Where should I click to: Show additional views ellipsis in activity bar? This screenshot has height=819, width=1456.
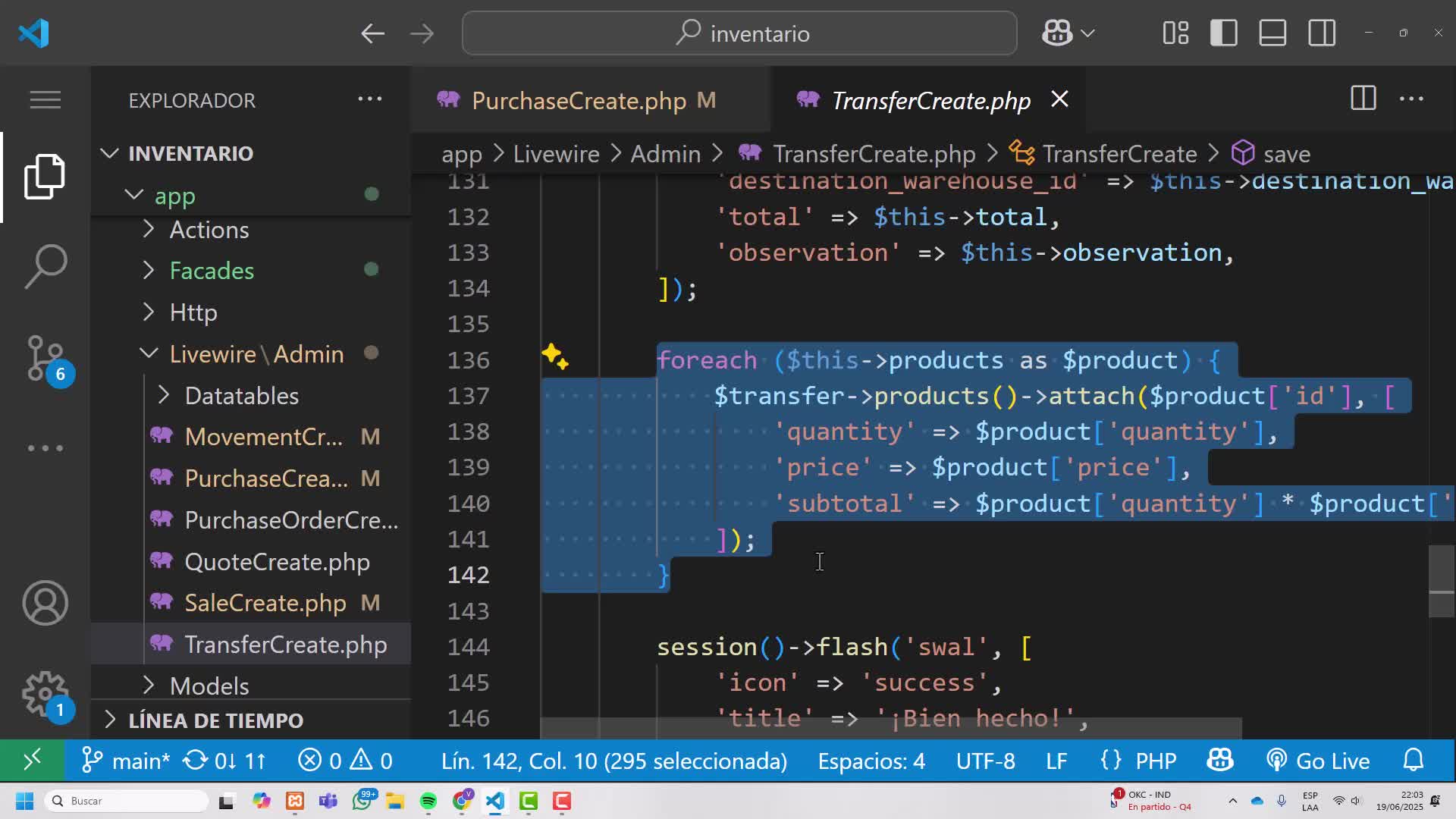[45, 448]
